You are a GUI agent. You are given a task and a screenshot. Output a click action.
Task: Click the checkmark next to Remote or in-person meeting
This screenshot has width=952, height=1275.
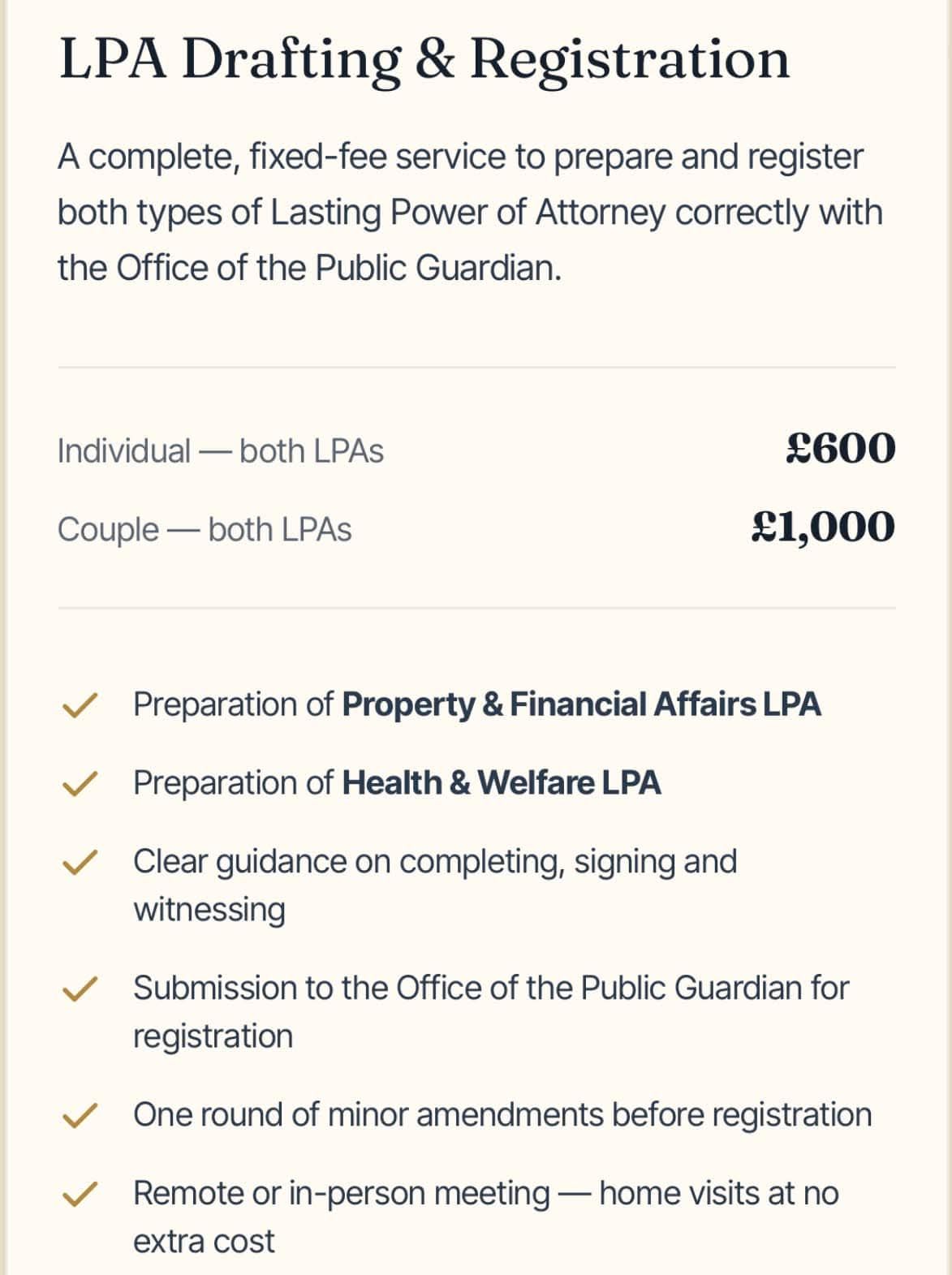[80, 1194]
